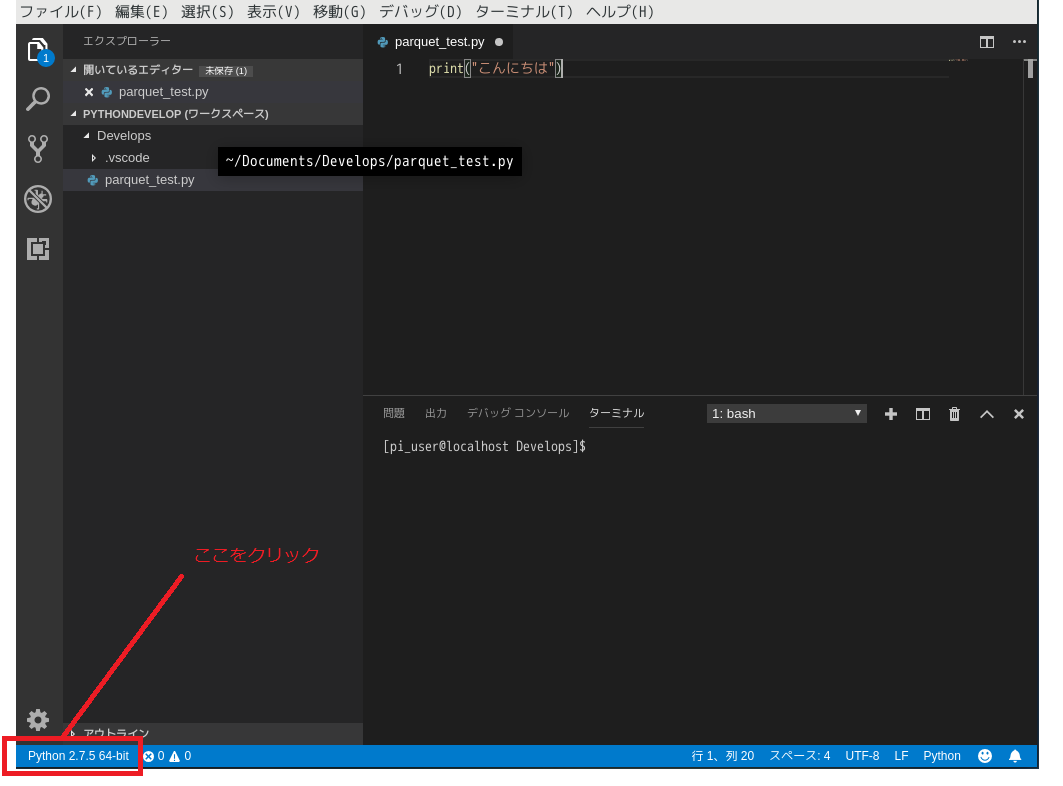This screenshot has height=786, width=1063.
Task: Select the parquet_test.py editor tab
Action: click(x=439, y=42)
